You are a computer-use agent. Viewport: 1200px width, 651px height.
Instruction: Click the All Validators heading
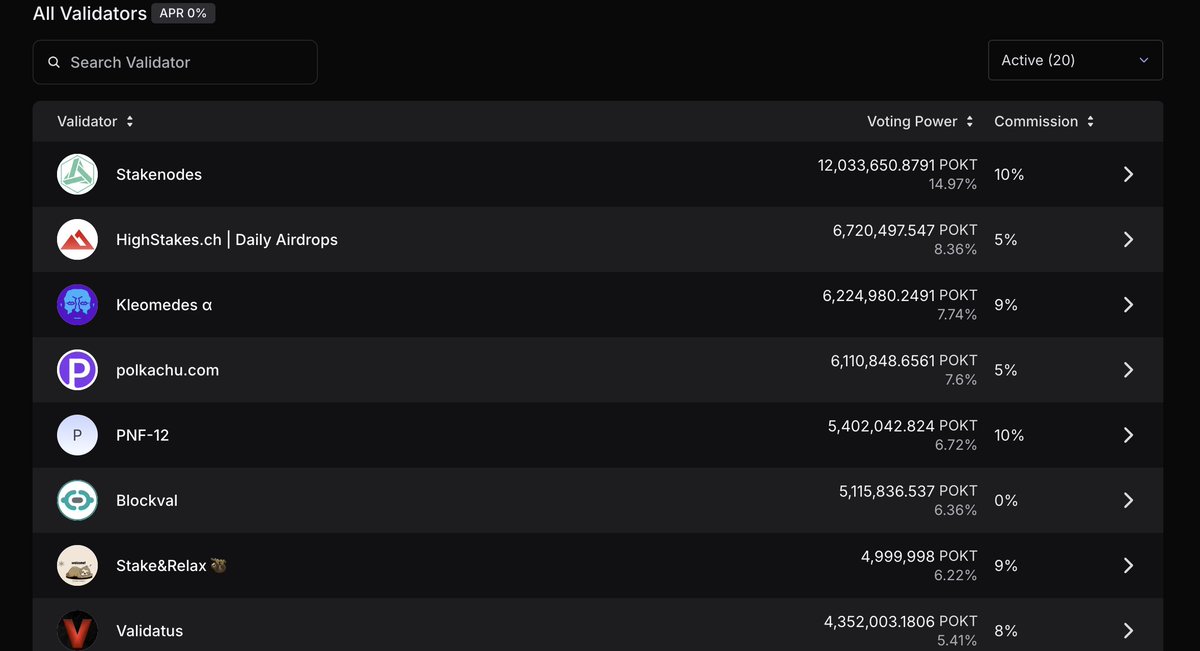pyautogui.click(x=90, y=13)
